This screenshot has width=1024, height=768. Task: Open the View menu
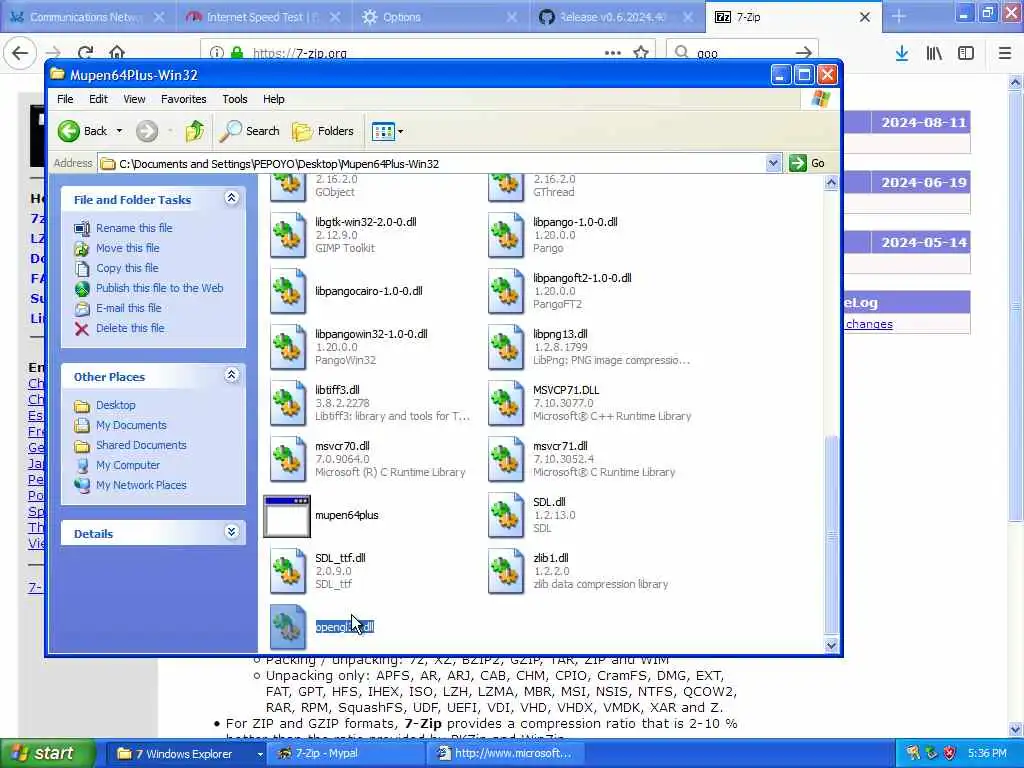[134, 99]
